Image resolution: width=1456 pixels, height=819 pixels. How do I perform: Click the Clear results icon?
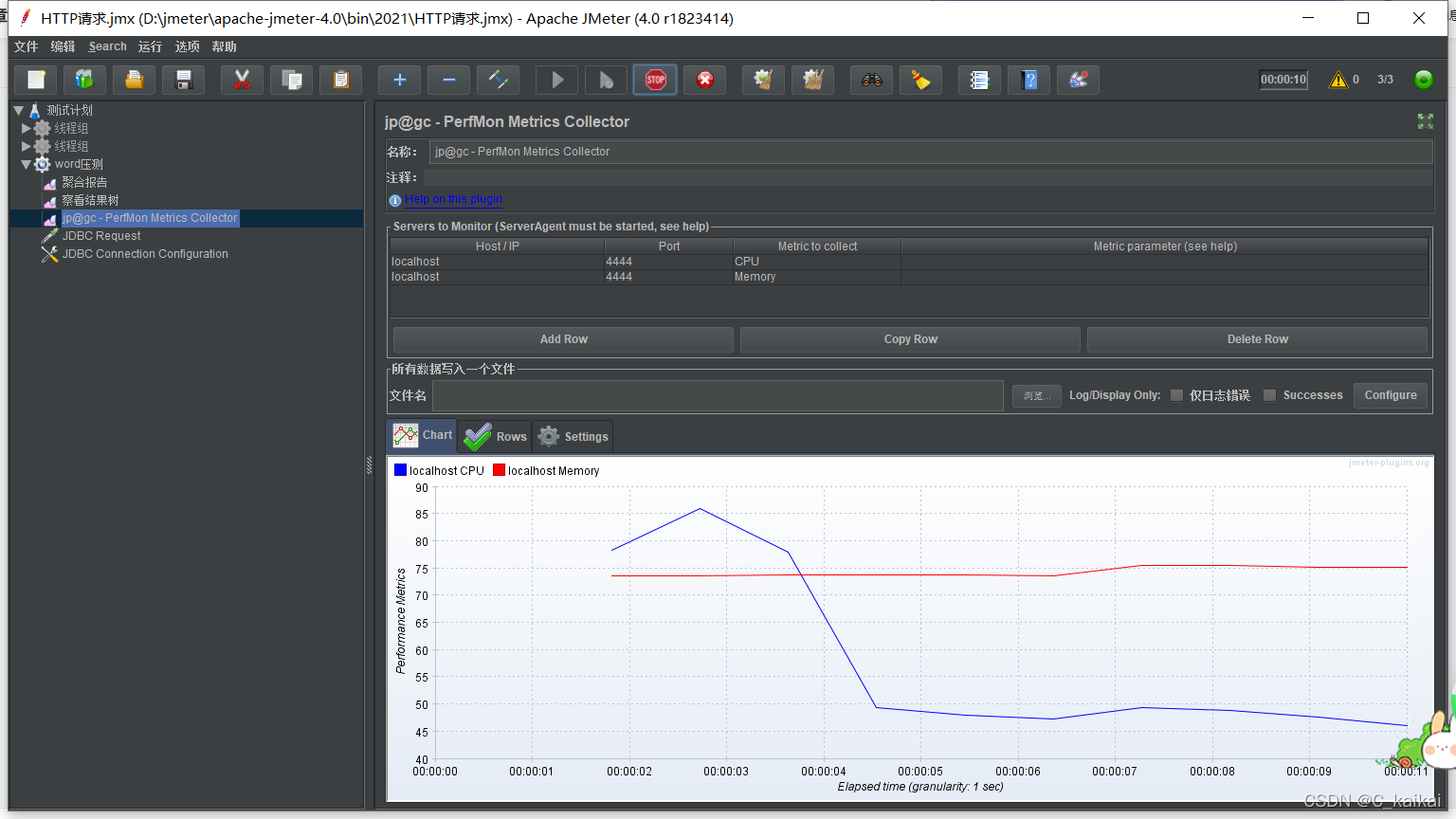click(763, 80)
